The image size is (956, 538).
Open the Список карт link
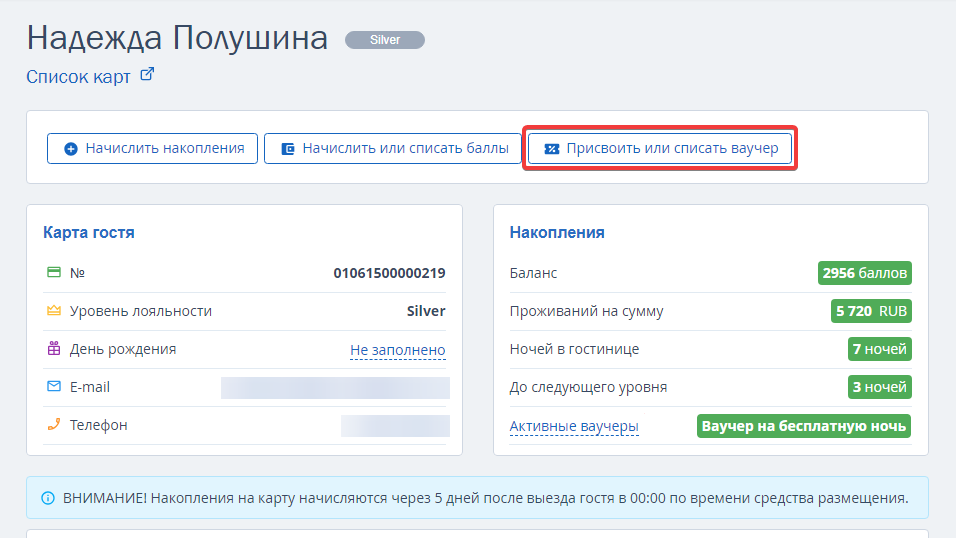click(x=78, y=77)
